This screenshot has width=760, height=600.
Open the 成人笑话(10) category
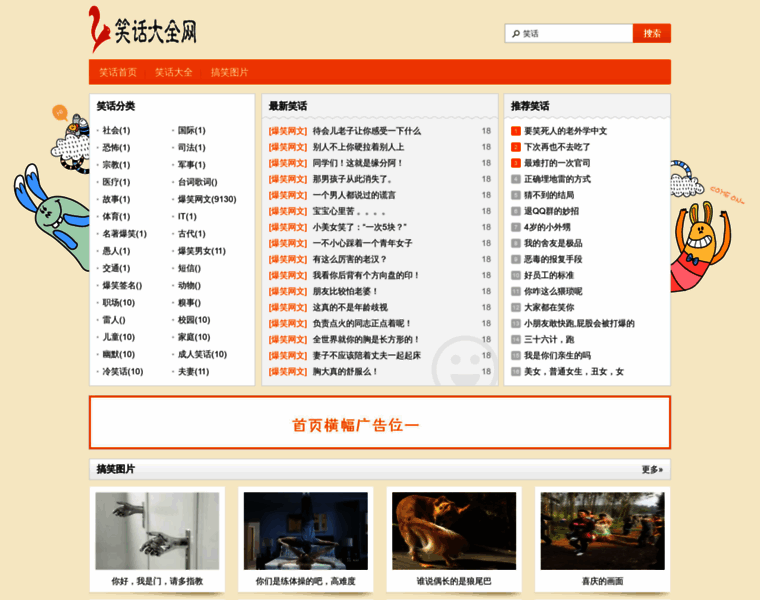pyautogui.click(x=202, y=354)
